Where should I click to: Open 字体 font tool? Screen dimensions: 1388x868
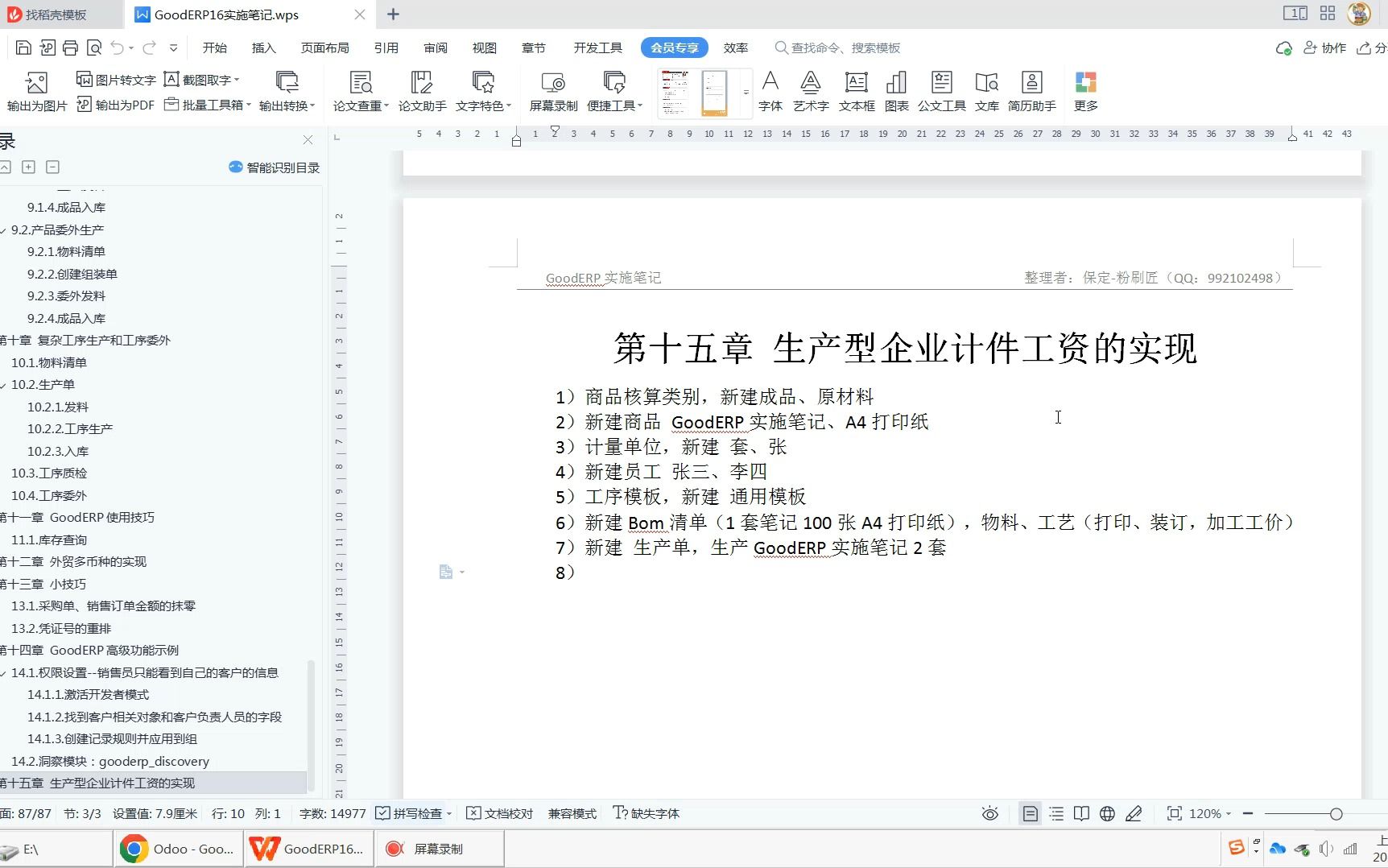pyautogui.click(x=770, y=92)
